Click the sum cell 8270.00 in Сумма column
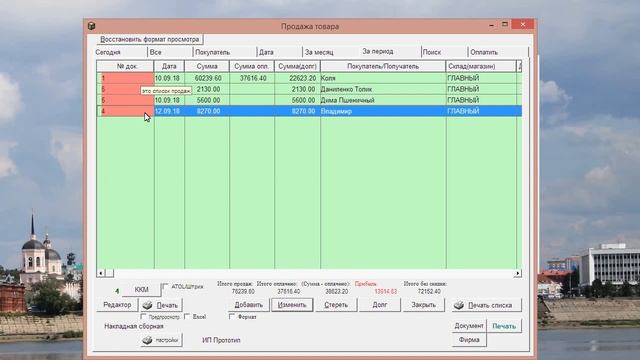 click(207, 111)
